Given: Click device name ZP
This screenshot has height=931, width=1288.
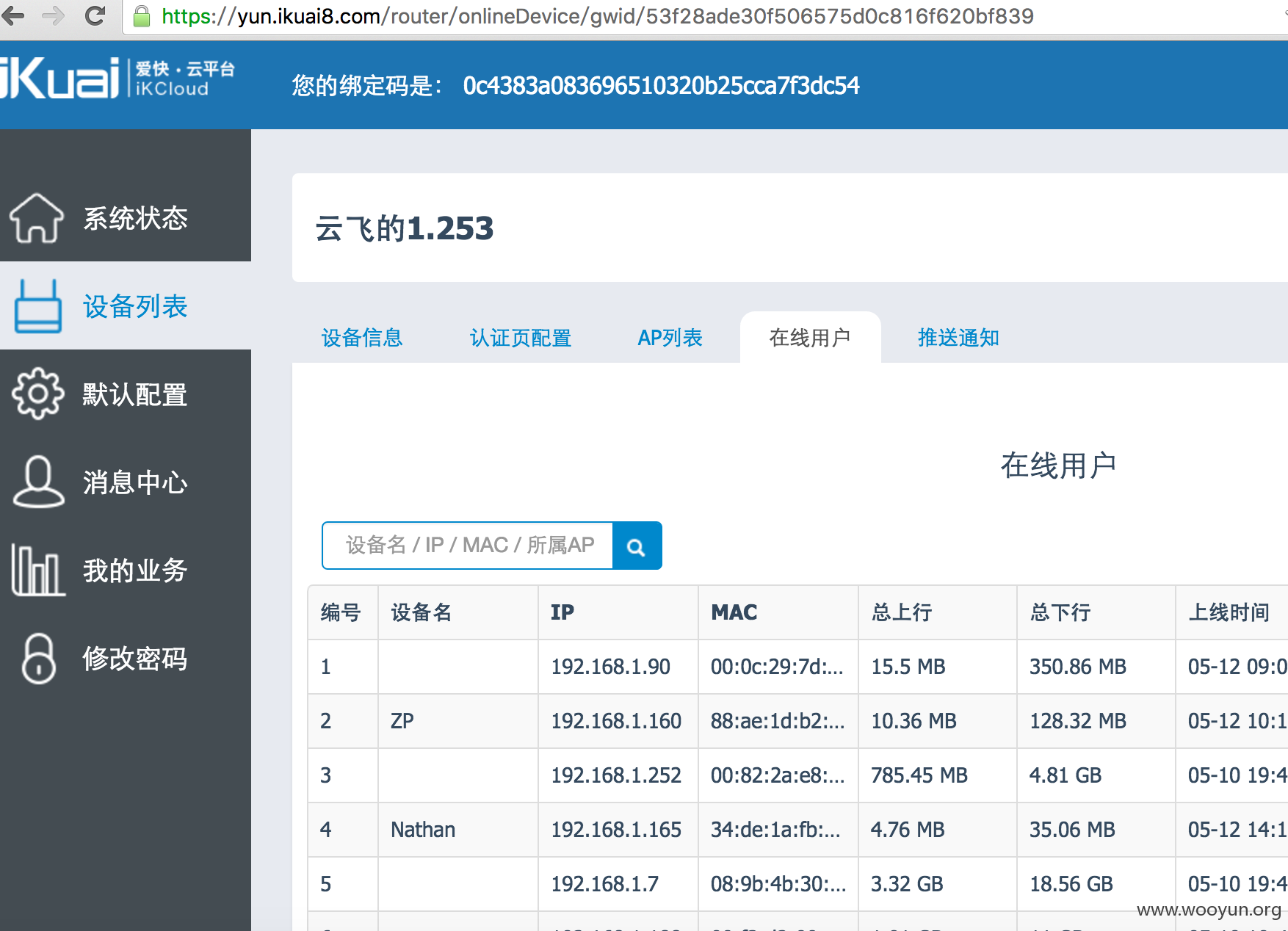Looking at the screenshot, I should [x=402, y=721].
